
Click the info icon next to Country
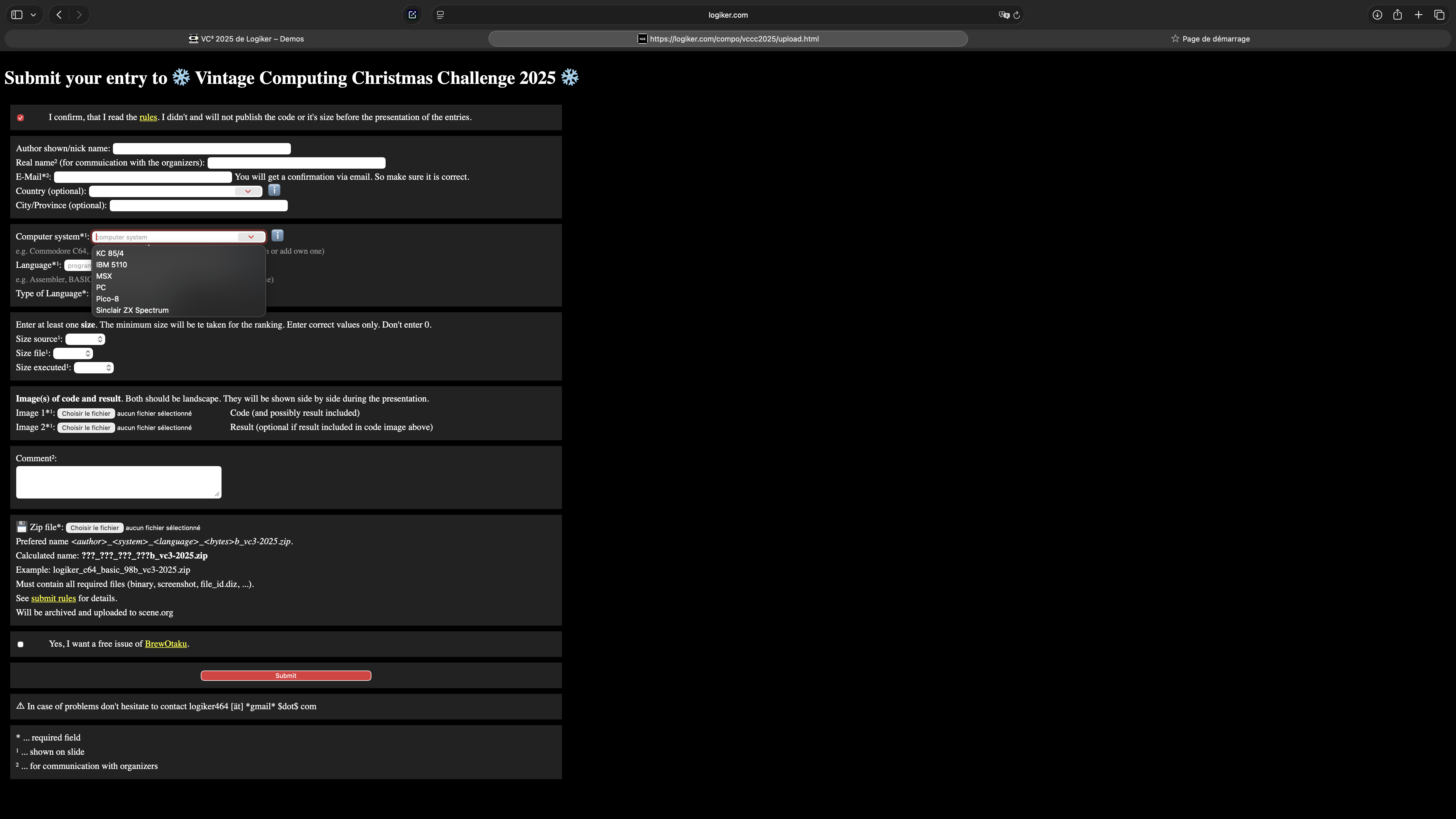[x=274, y=190]
